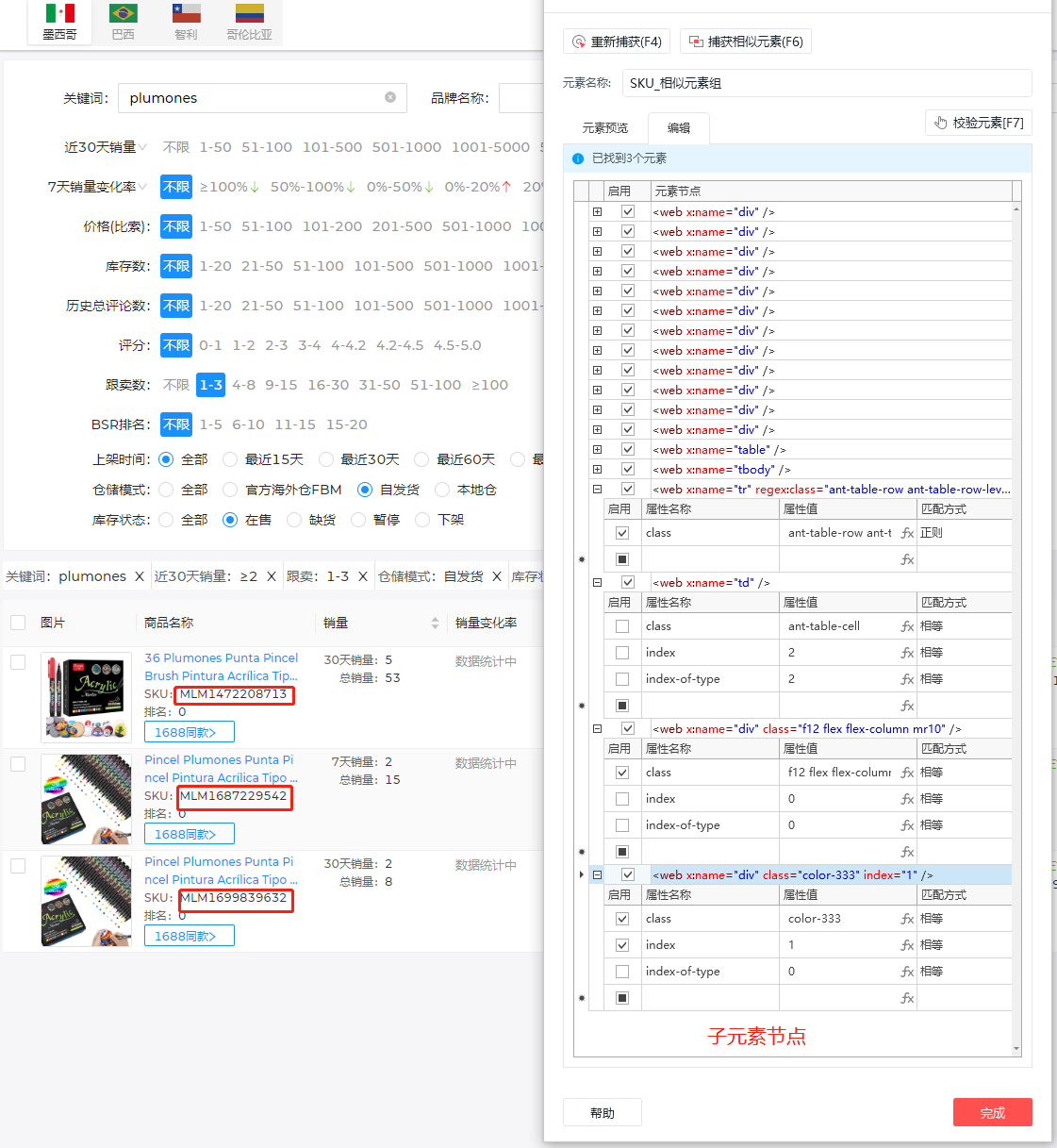Toggle enable checkbox for tbody node
This screenshot has width=1057, height=1148.
point(628,470)
